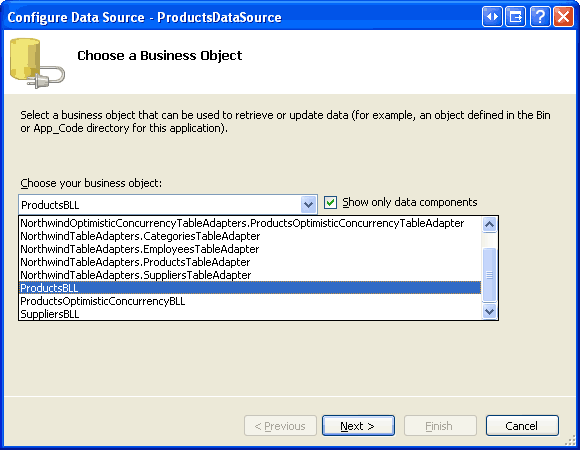Select NorthwindTableAdapters.SuppliersTableAdapter item

pos(250,275)
